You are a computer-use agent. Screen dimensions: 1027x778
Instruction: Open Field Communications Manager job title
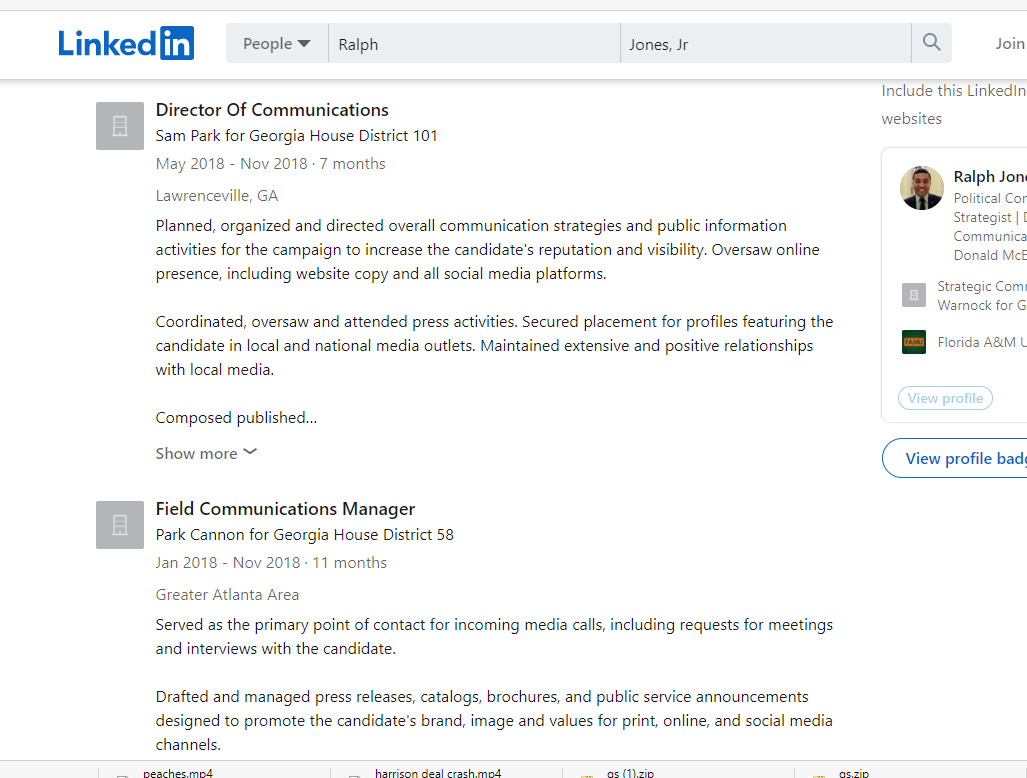pyautogui.click(x=286, y=509)
